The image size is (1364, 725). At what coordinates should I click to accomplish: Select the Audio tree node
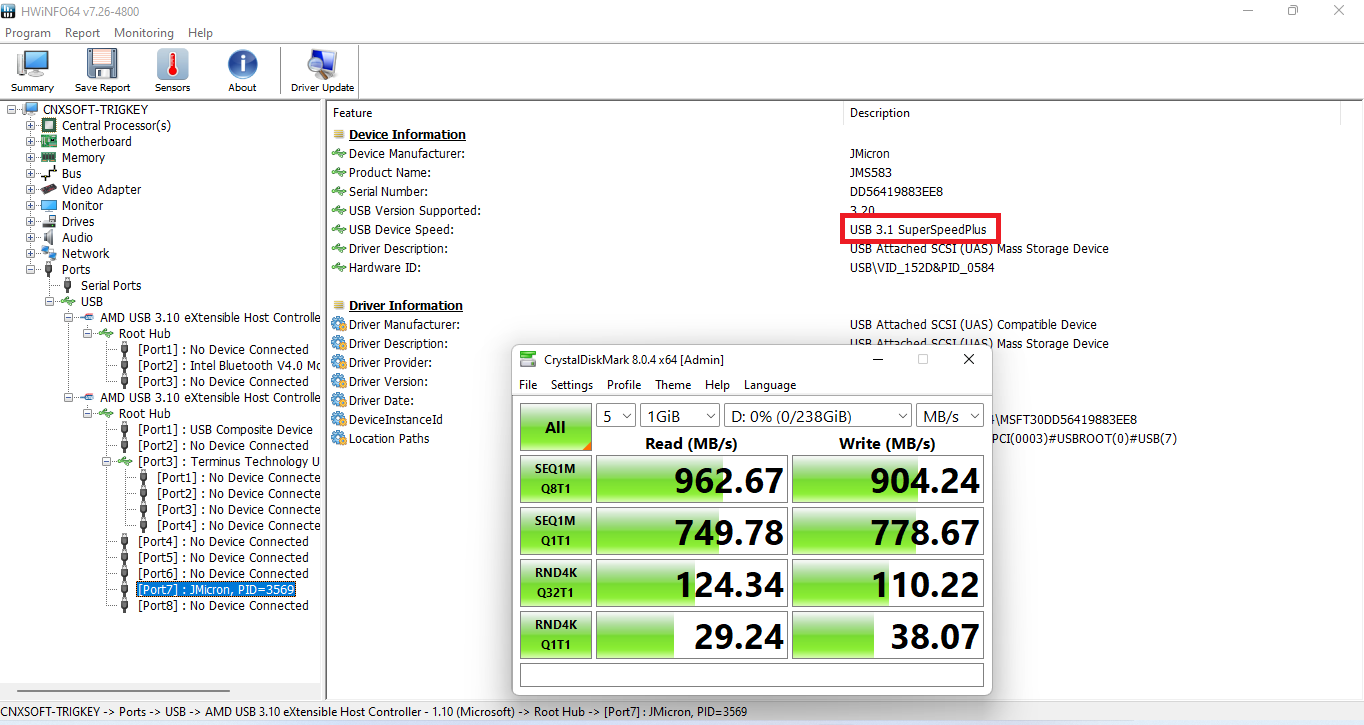[77, 237]
